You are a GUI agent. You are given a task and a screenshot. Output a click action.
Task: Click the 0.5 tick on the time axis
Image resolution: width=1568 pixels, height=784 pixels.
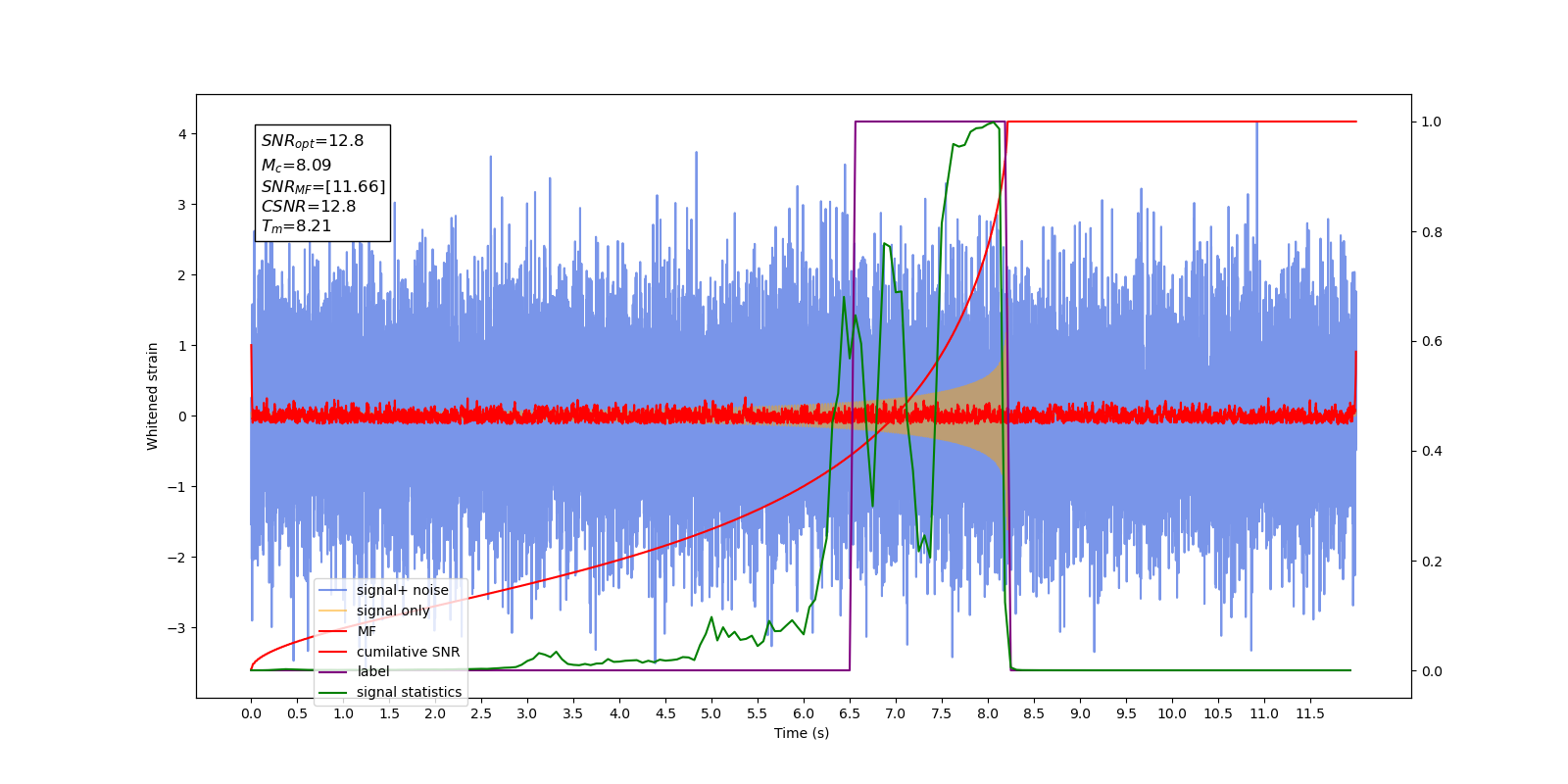(297, 713)
